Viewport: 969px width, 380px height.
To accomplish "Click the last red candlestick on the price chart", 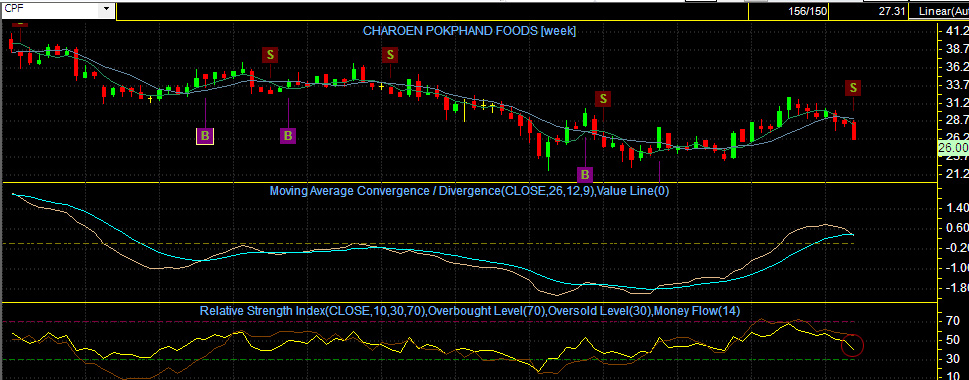I will [x=854, y=130].
